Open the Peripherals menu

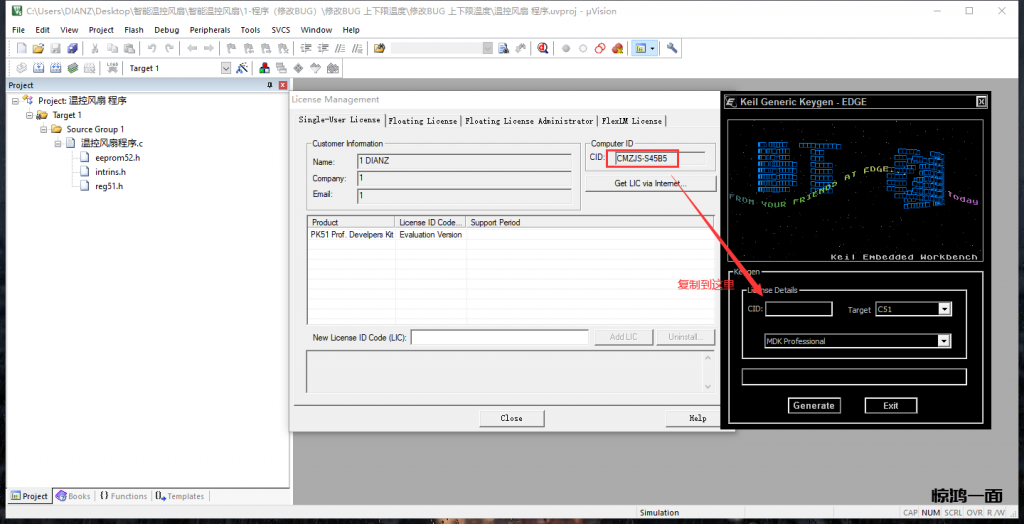pos(209,30)
